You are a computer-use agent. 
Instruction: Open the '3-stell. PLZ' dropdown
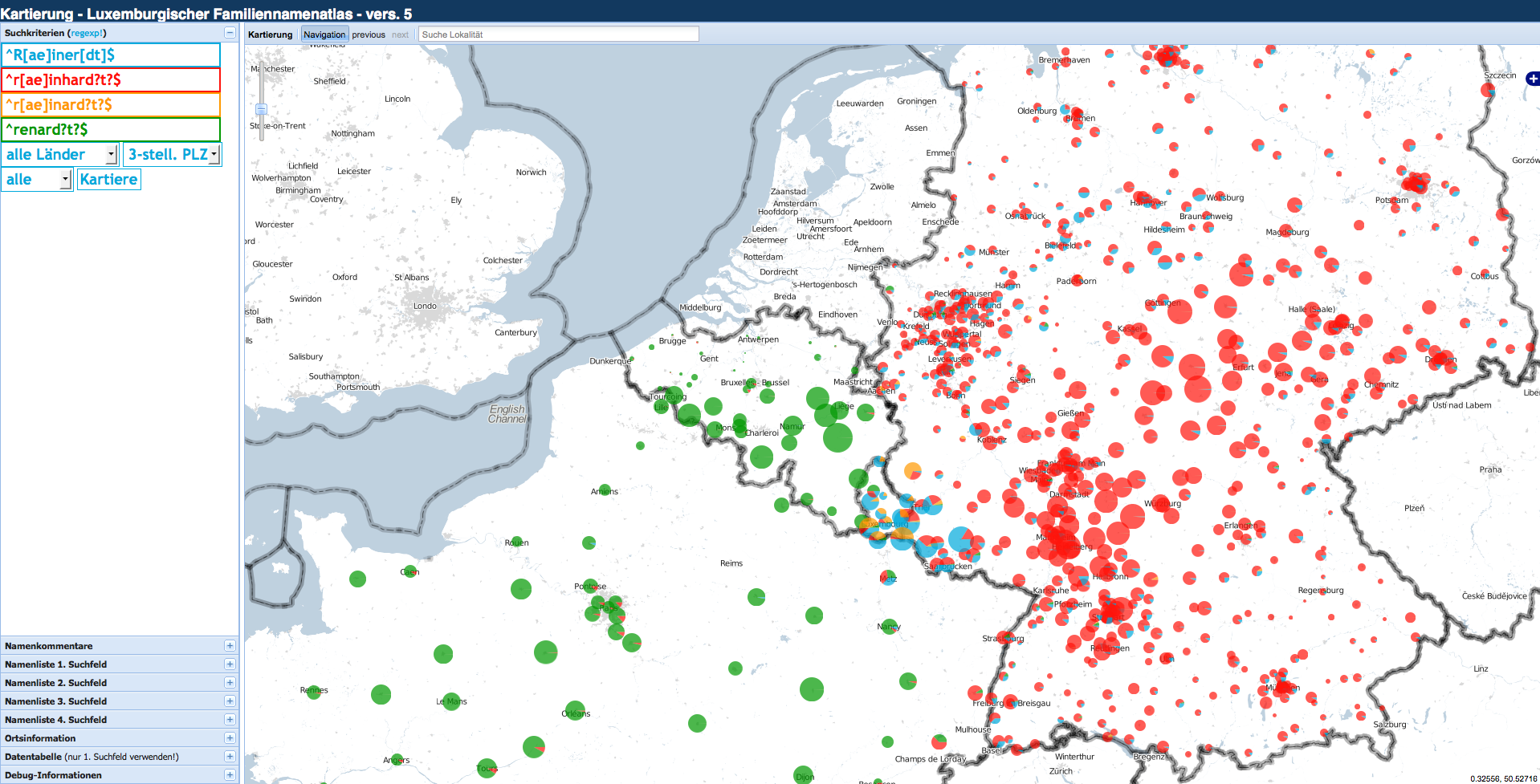click(173, 155)
